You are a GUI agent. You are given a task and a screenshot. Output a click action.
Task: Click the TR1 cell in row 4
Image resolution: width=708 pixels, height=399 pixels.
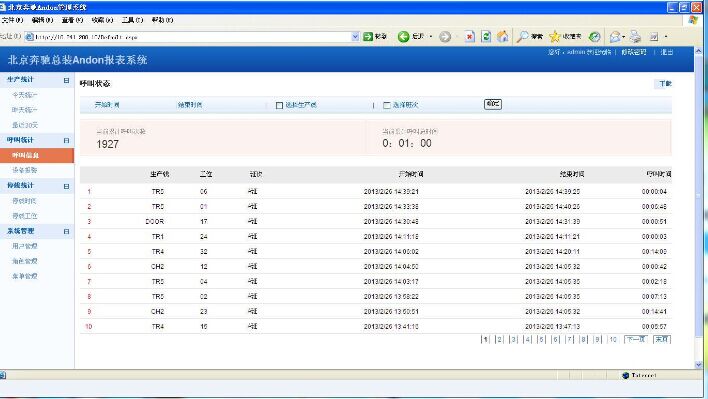click(158, 237)
